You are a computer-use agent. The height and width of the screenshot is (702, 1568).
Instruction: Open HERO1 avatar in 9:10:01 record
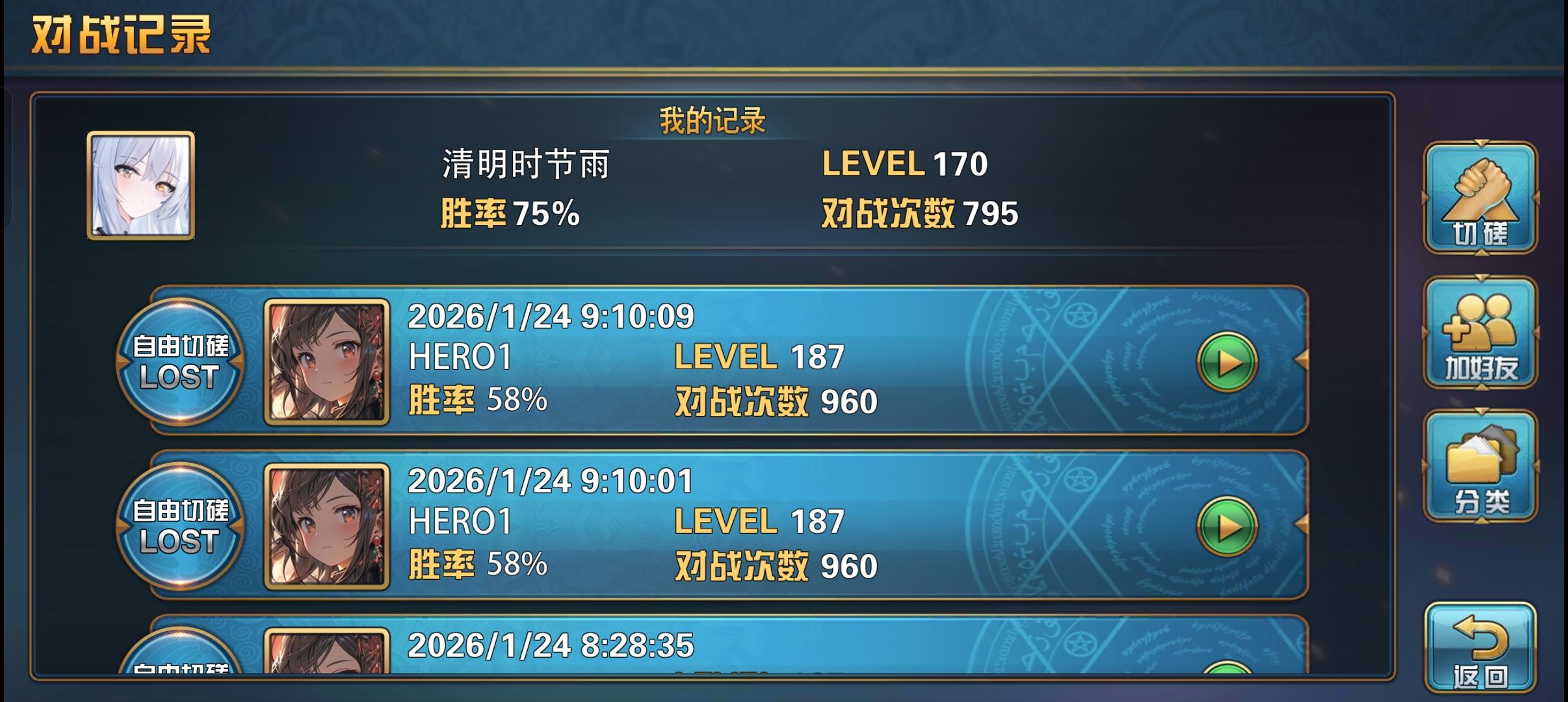pos(327,526)
